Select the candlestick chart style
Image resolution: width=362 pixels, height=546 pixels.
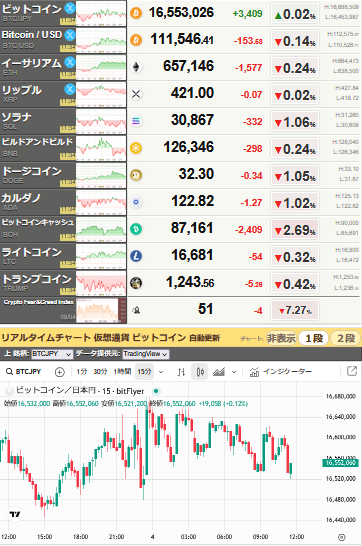(x=200, y=372)
